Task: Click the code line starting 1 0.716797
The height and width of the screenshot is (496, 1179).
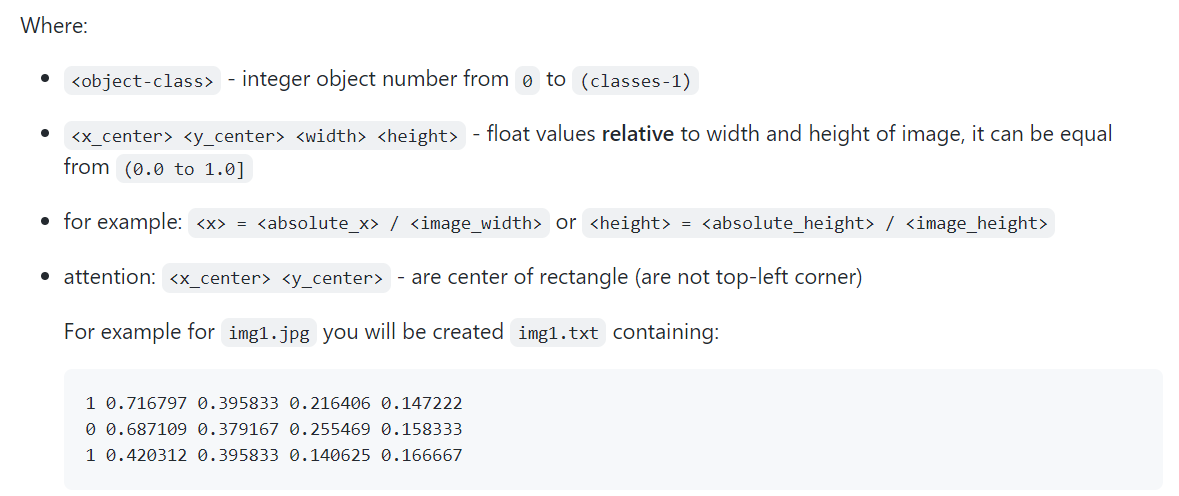Action: coord(274,404)
